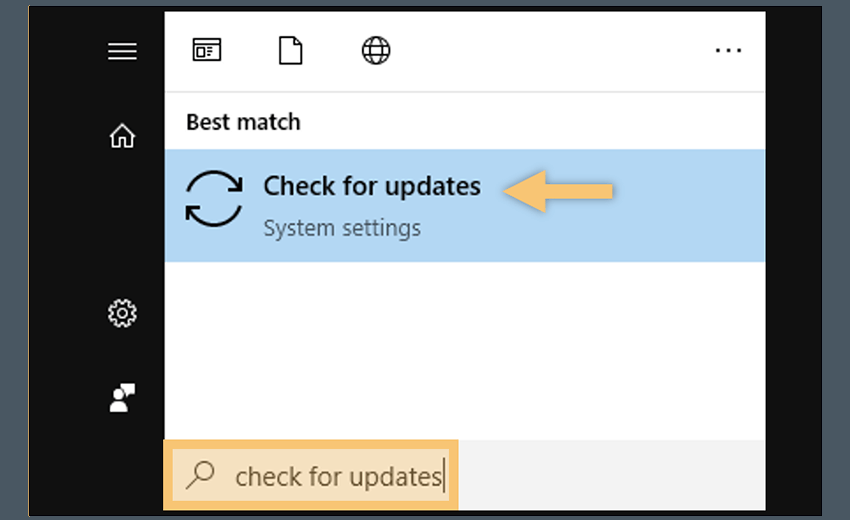Screen dimensions: 850x520
Task: Click the Feedback person icon
Action: coord(122,397)
